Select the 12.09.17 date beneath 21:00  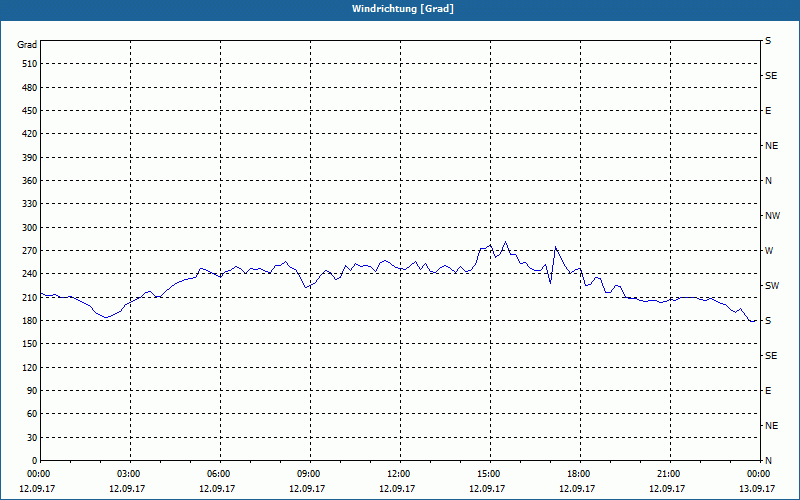[667, 489]
